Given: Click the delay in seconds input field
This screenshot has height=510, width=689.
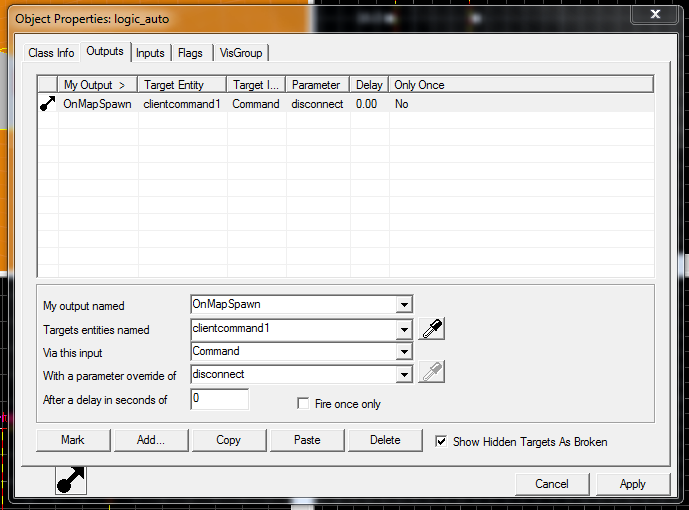Looking at the screenshot, I should pos(219,399).
